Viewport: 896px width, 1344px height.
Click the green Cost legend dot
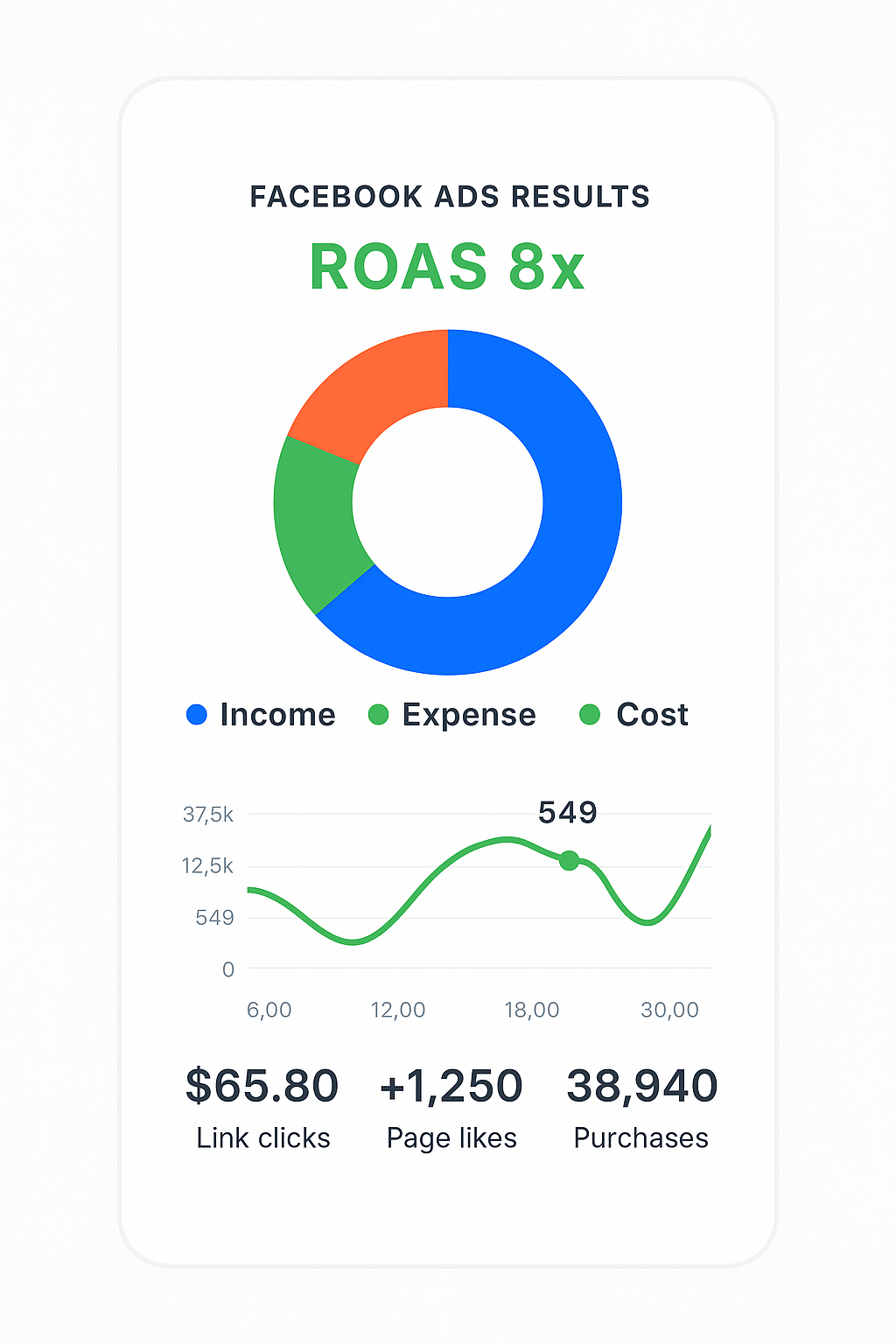590,715
